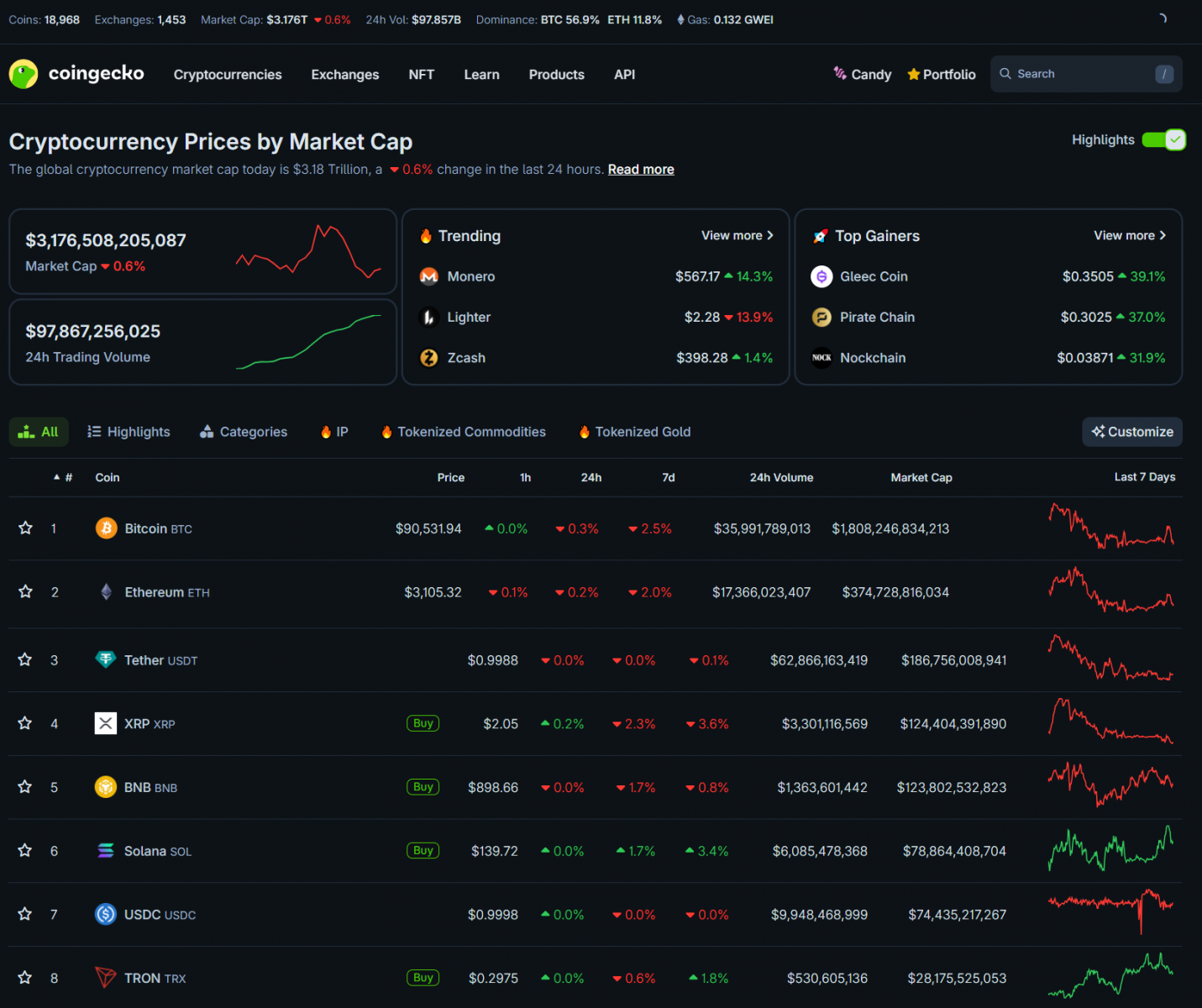Image resolution: width=1202 pixels, height=1008 pixels.
Task: Click the Monero icon in Trending
Action: coord(429,276)
